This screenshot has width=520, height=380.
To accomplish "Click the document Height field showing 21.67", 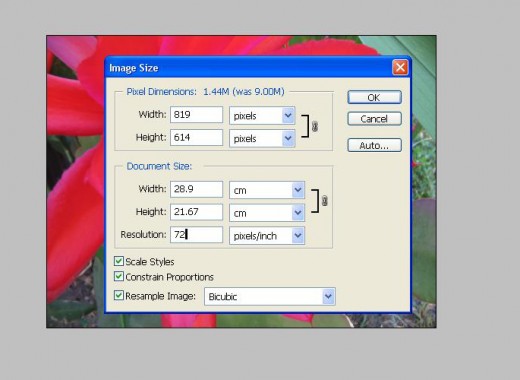I will pyautogui.click(x=196, y=212).
